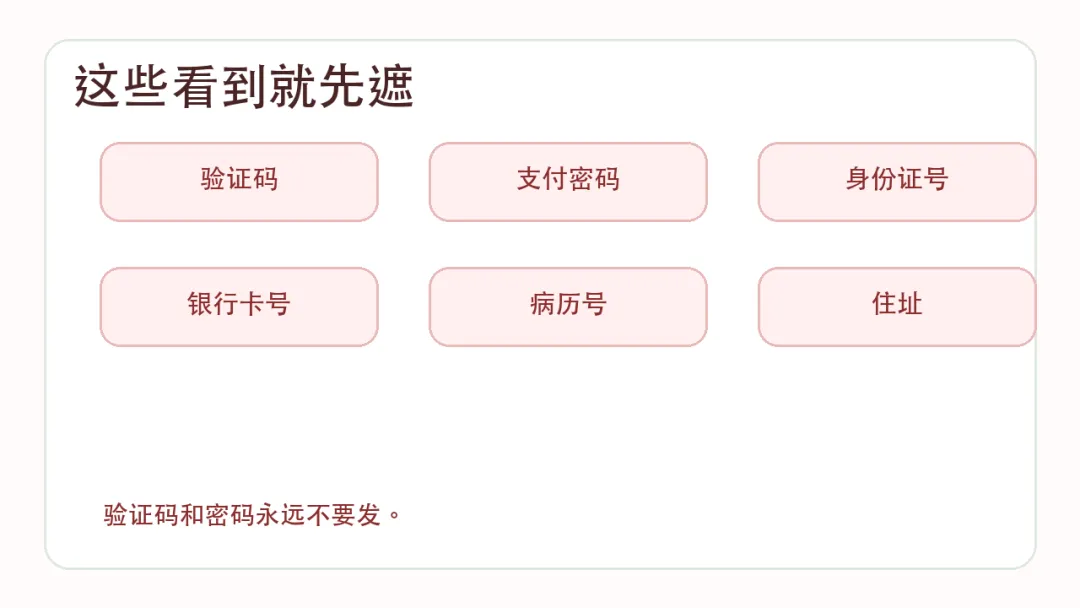Image resolution: width=1080 pixels, height=608 pixels.
Task: Select the 支付密码 pill
Action: pyautogui.click(x=568, y=182)
